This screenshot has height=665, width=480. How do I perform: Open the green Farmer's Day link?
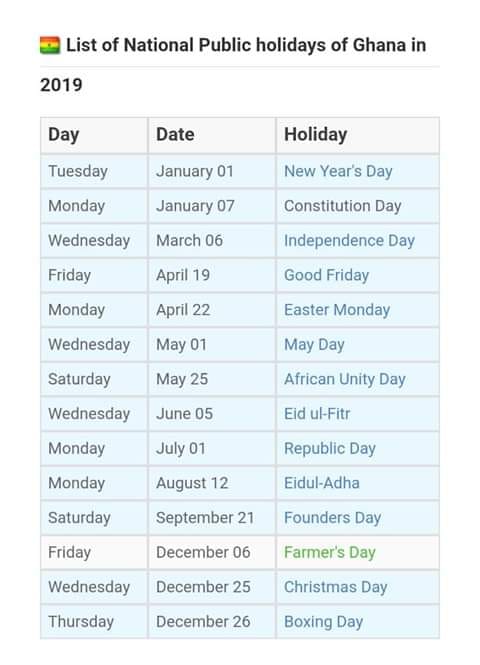330,553
